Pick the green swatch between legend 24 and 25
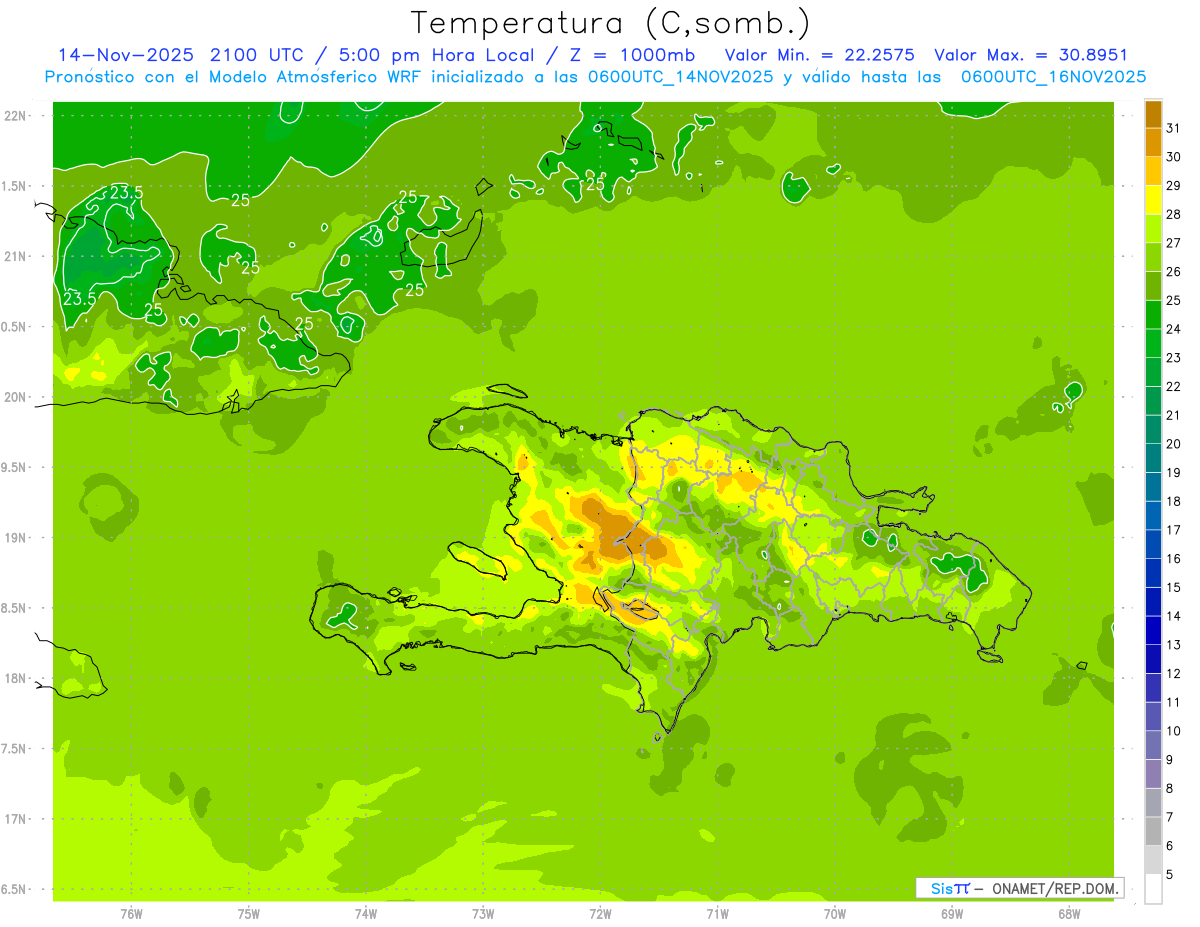The width and height of the screenshot is (1200, 927). coord(1153,315)
